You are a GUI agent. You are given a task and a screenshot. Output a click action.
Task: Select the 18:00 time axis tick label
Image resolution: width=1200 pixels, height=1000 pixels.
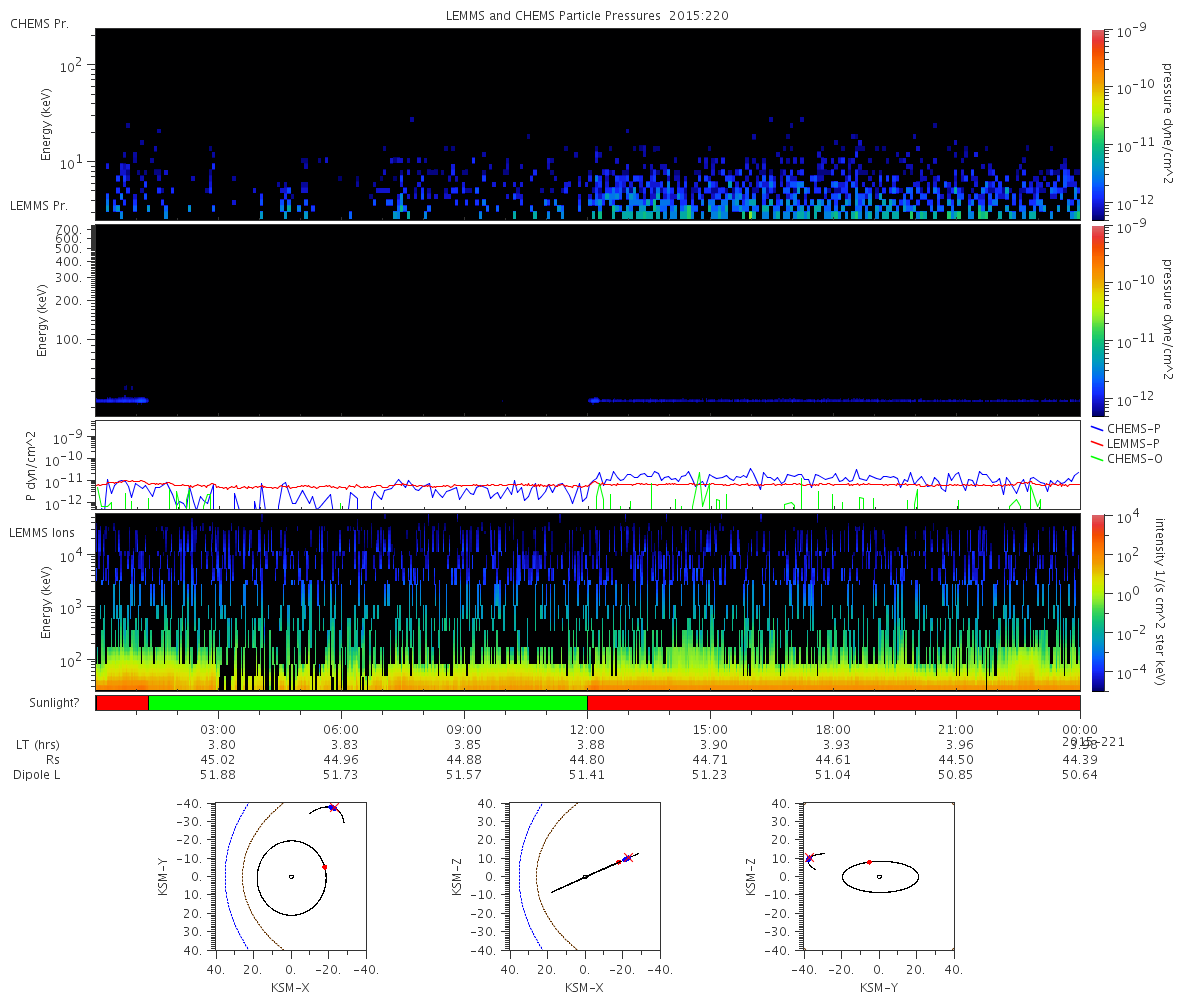point(834,730)
